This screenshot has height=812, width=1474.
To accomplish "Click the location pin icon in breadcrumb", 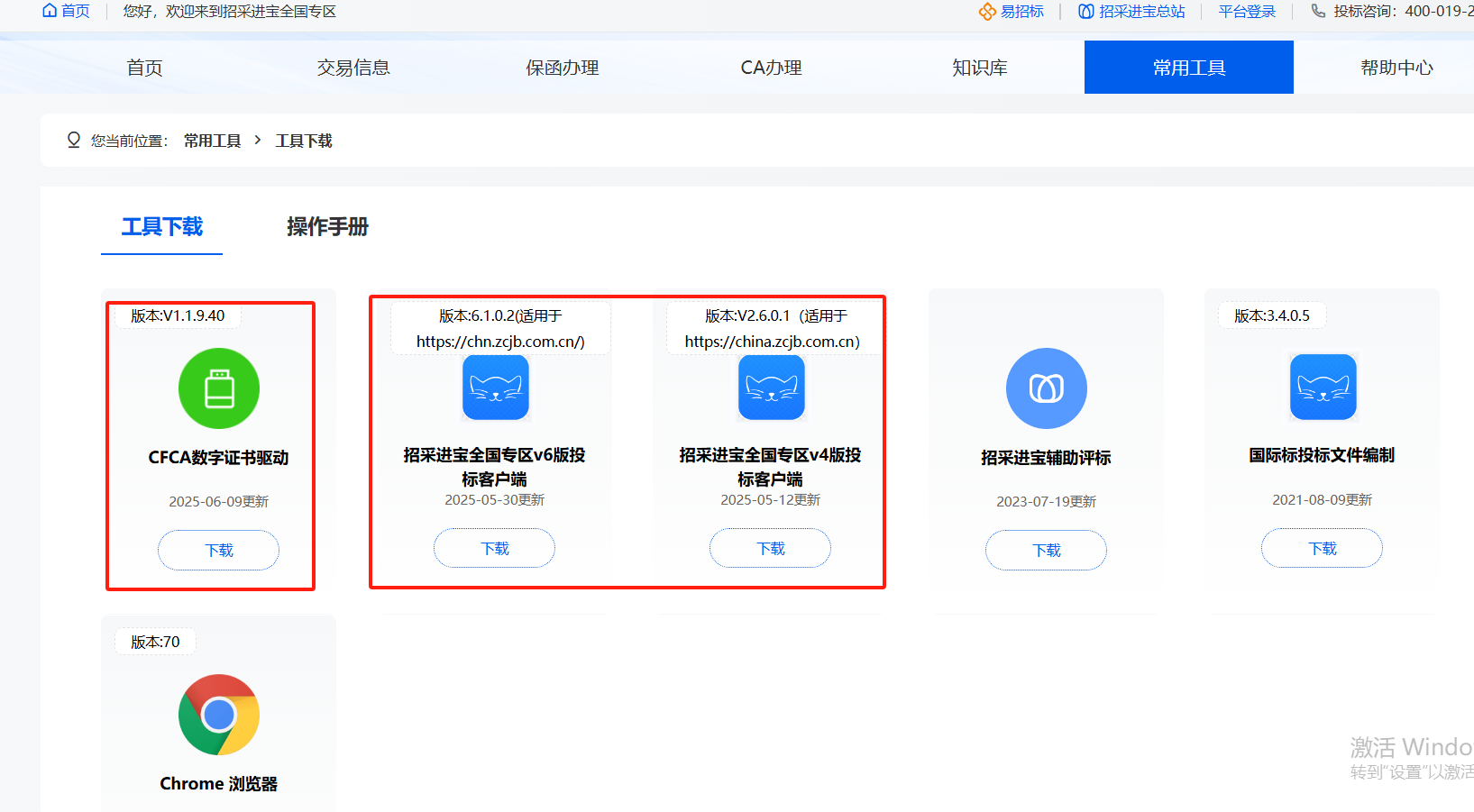I will (74, 140).
